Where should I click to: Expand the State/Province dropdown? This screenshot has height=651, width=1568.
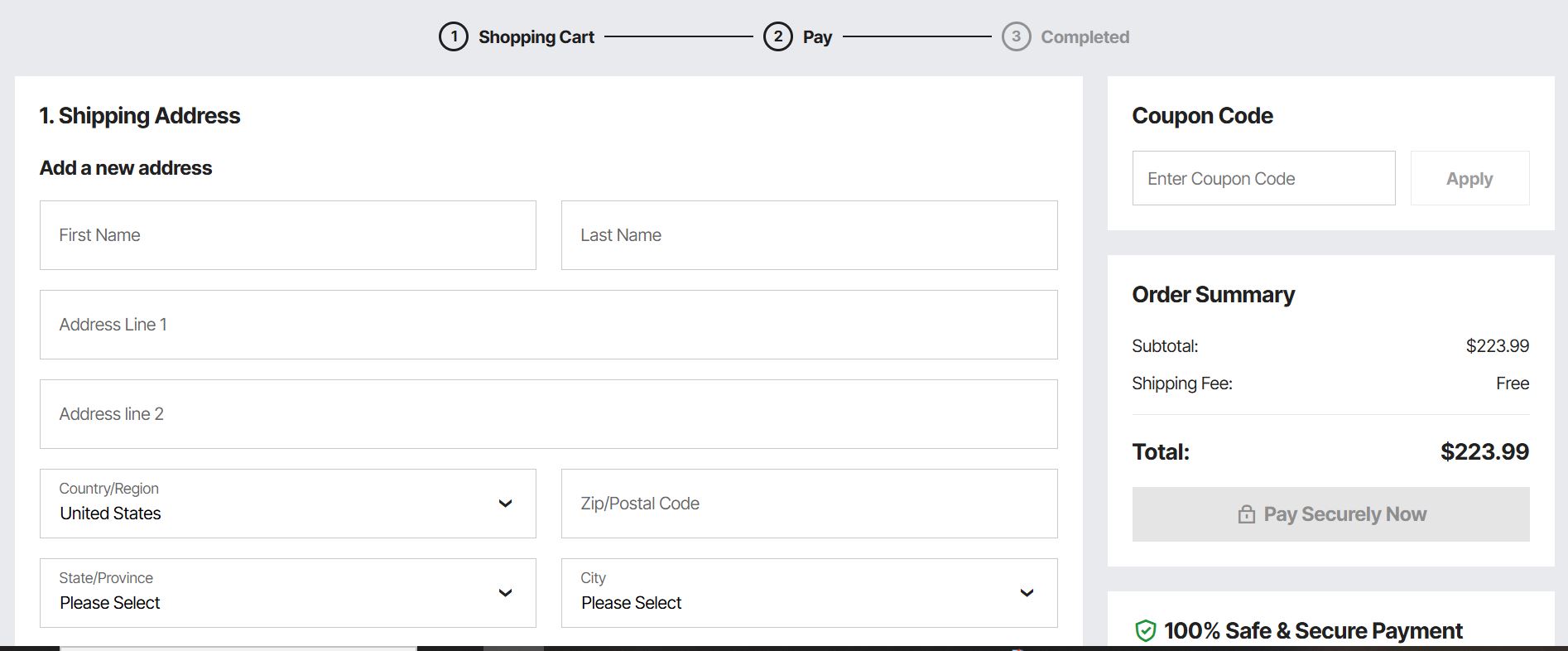pos(287,593)
